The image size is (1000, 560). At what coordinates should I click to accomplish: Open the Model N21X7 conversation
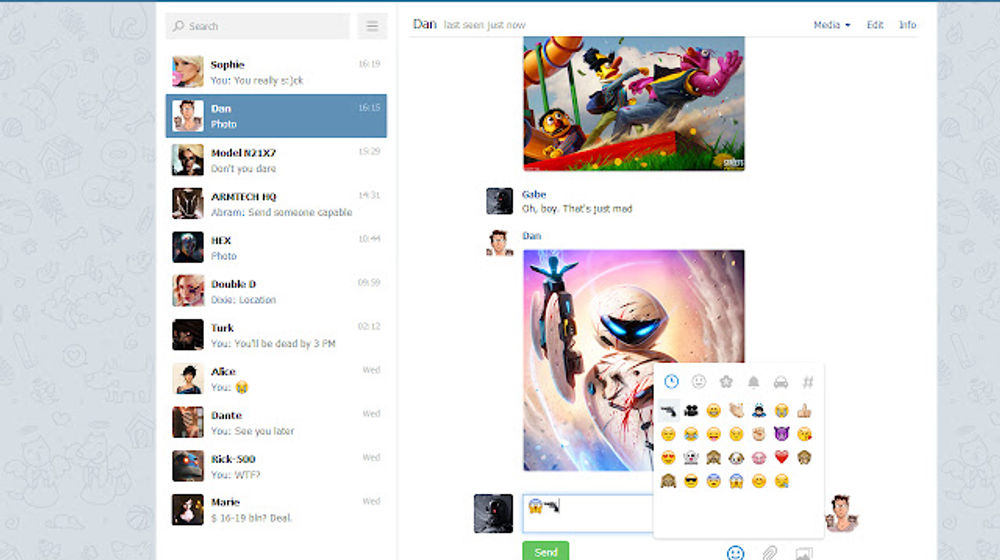point(276,160)
